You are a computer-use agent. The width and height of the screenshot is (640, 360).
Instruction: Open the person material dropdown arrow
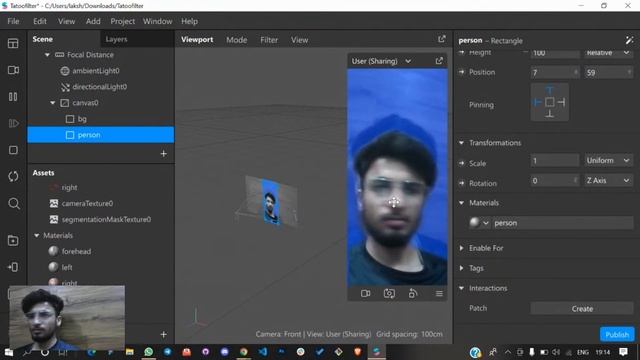tap(485, 223)
